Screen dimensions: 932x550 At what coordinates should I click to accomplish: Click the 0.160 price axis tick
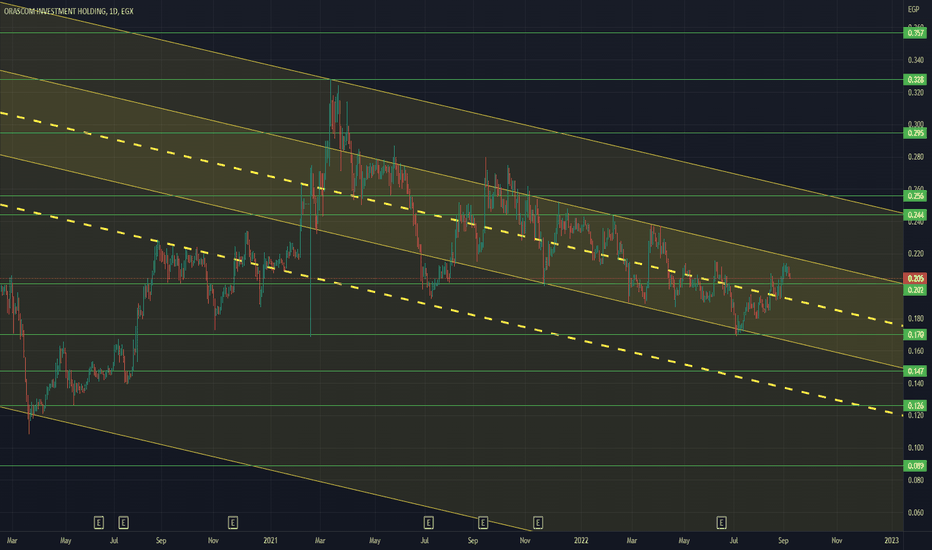[x=916, y=351]
